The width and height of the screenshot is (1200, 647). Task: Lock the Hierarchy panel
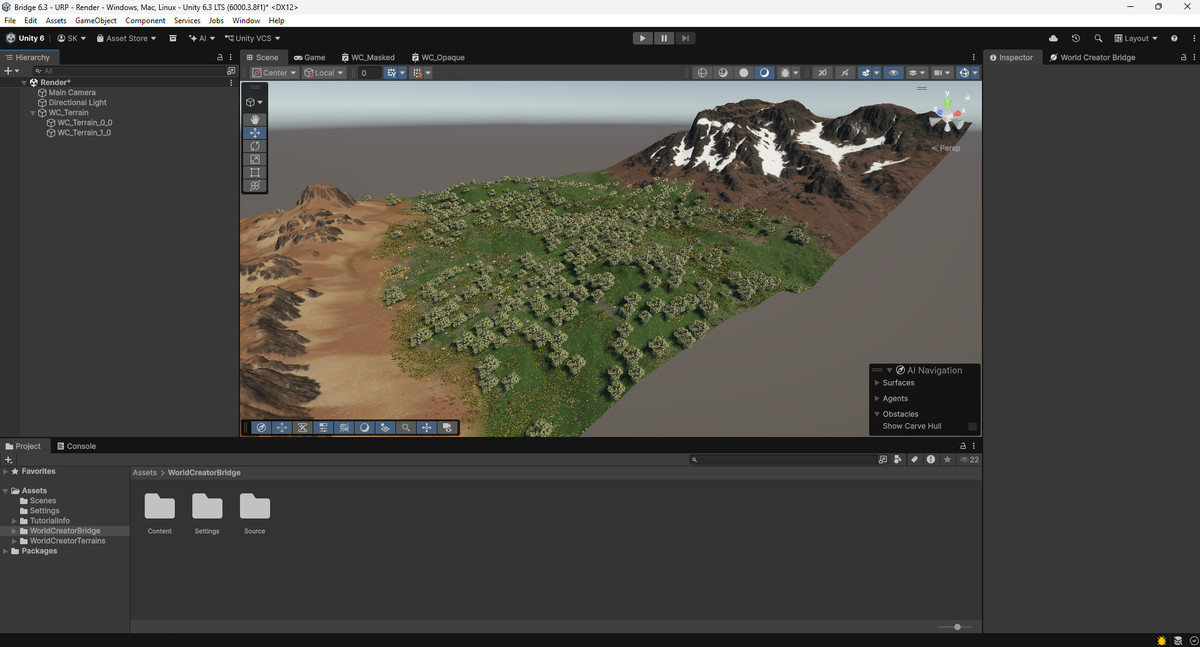pyautogui.click(x=220, y=57)
